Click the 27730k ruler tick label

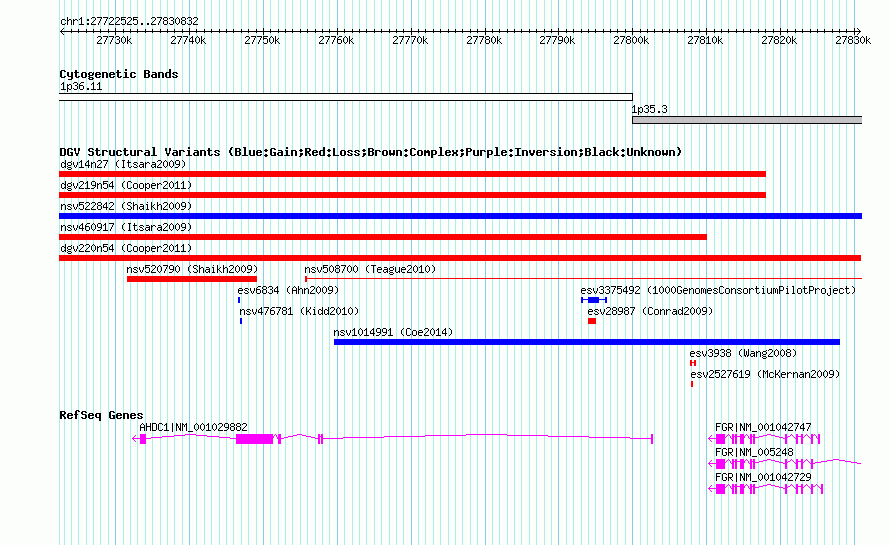pyautogui.click(x=114, y=40)
